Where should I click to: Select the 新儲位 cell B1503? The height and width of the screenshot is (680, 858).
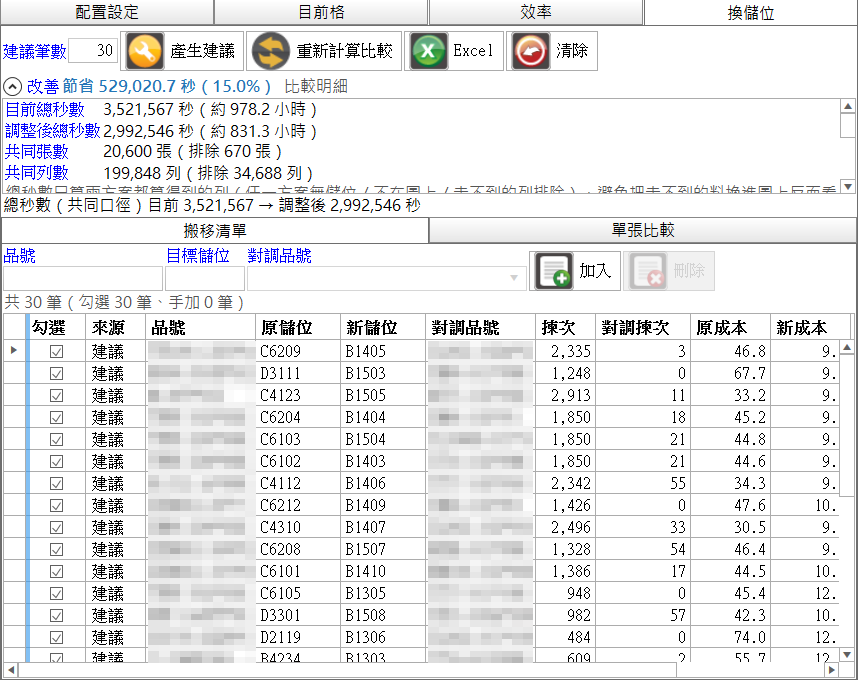[383, 373]
